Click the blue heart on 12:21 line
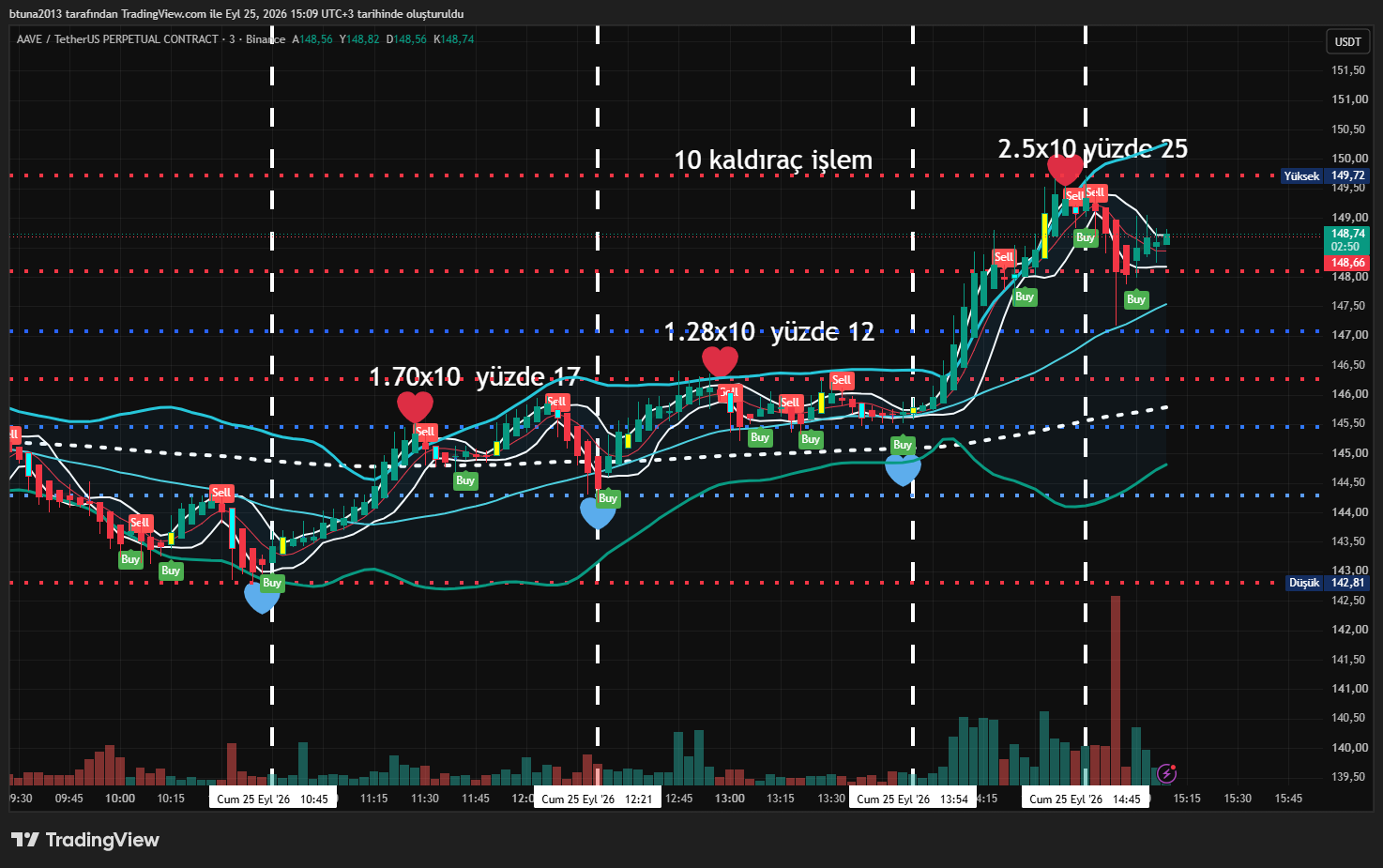The height and width of the screenshot is (868, 1383). pos(598,513)
